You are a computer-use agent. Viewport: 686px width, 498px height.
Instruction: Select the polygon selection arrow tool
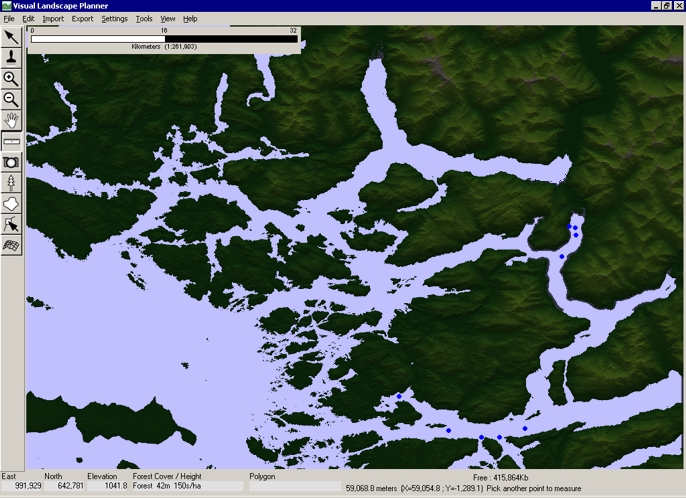pos(11,225)
